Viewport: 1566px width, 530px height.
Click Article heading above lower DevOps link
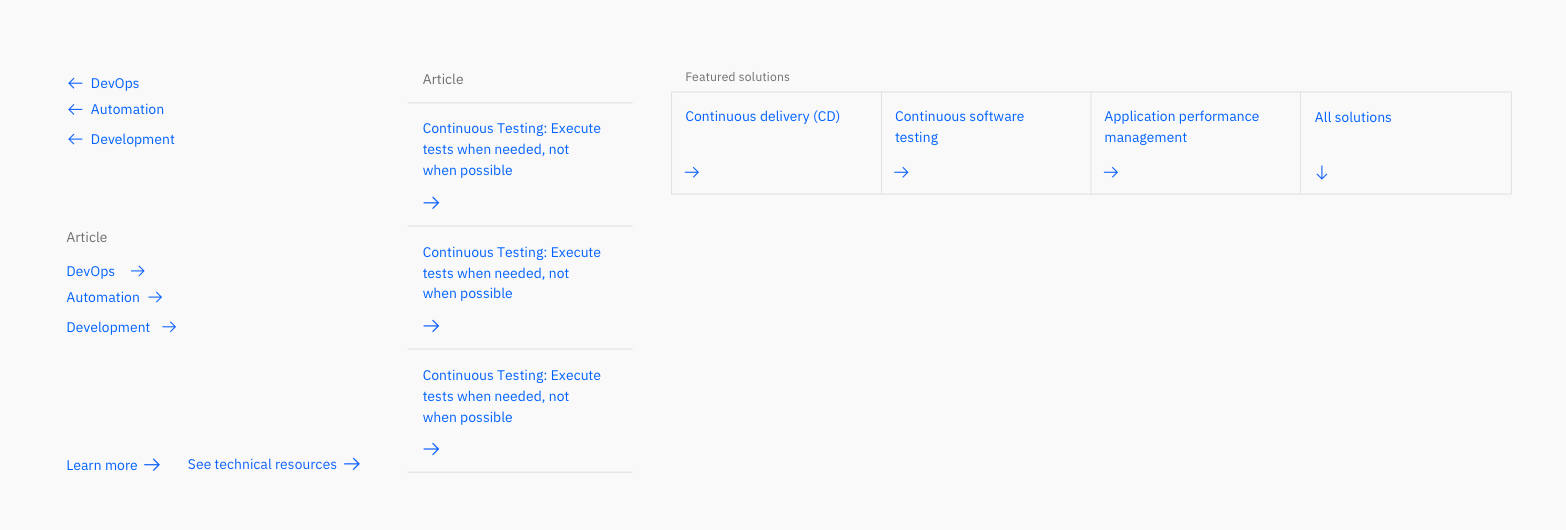coord(87,238)
